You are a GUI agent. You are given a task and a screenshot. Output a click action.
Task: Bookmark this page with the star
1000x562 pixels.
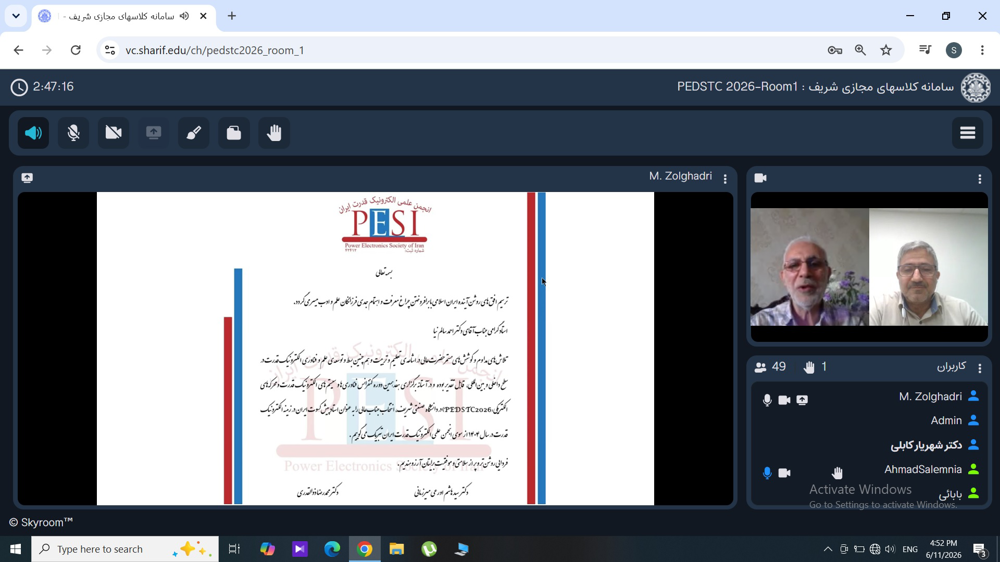click(x=886, y=50)
